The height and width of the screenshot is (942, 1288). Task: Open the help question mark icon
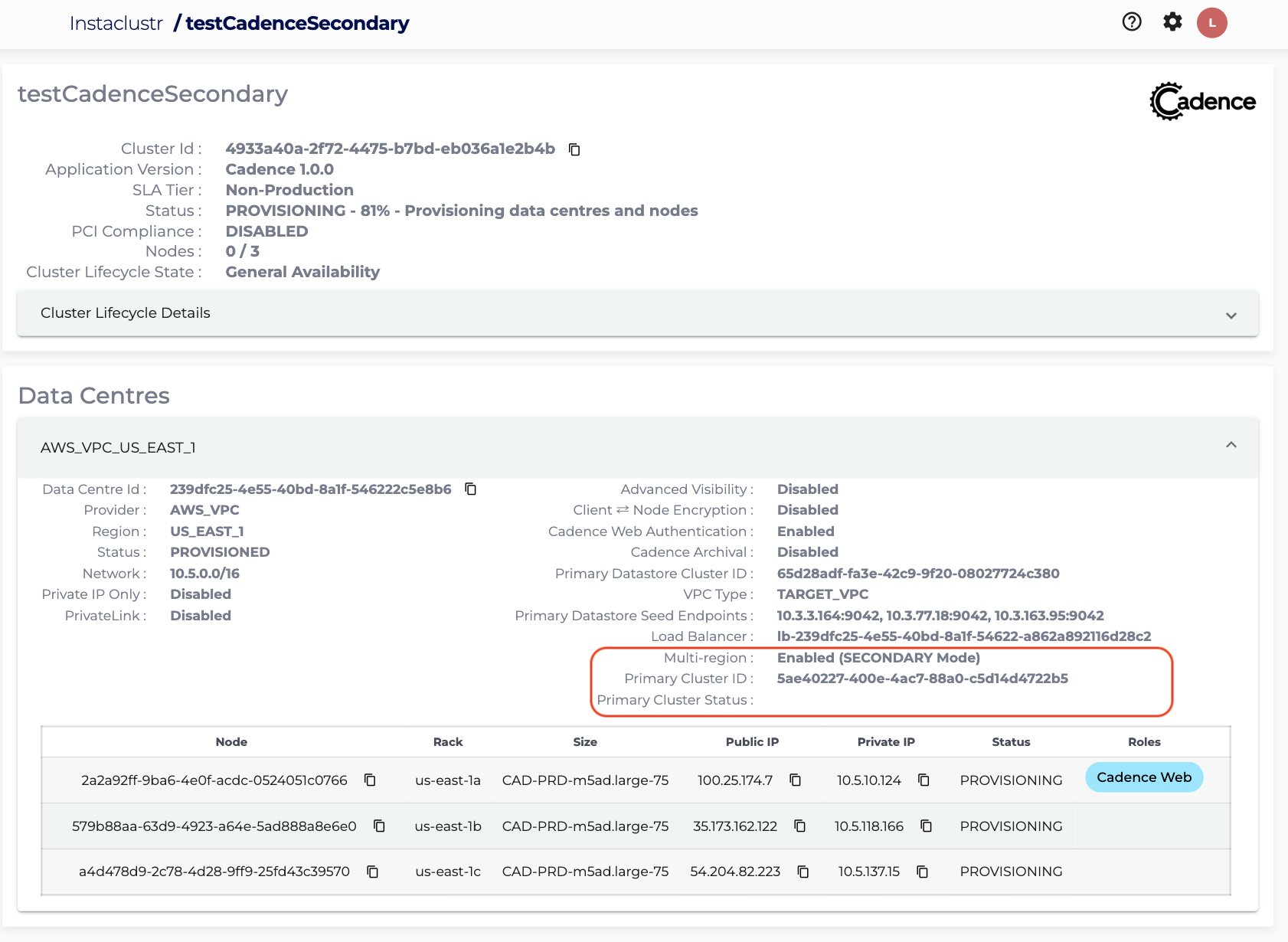(x=1131, y=22)
